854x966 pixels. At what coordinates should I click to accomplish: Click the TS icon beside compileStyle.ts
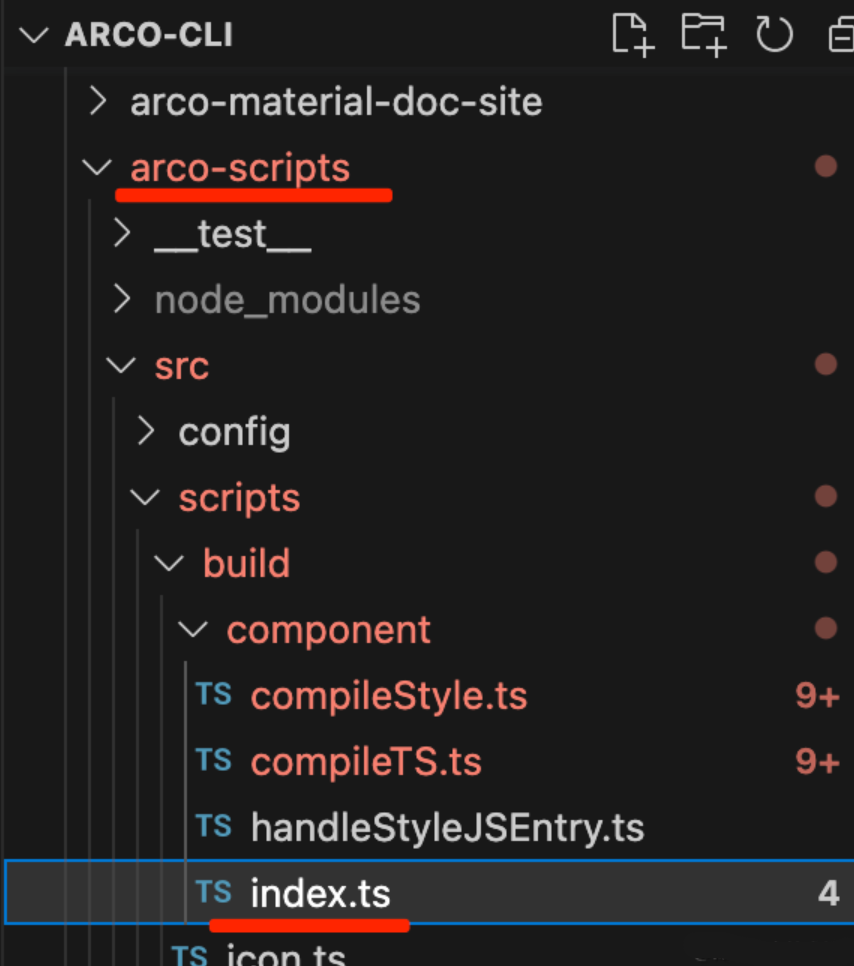point(214,695)
